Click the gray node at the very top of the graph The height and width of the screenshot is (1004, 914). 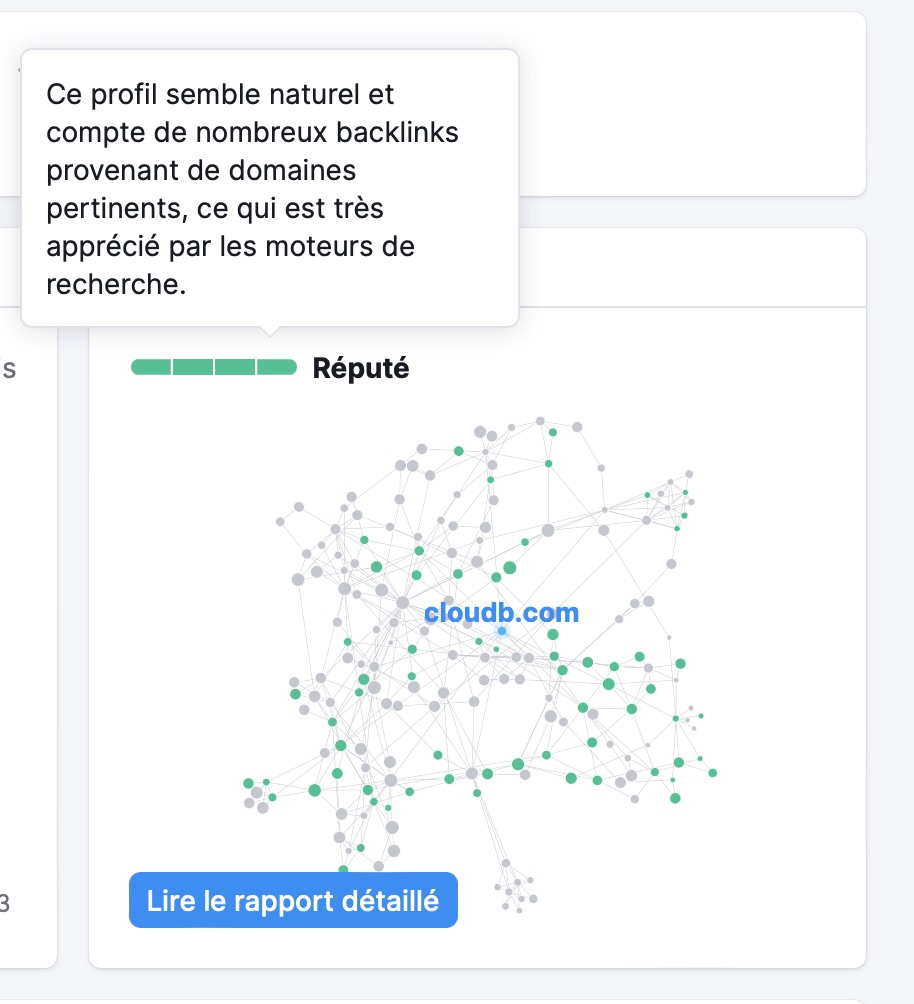pos(540,421)
